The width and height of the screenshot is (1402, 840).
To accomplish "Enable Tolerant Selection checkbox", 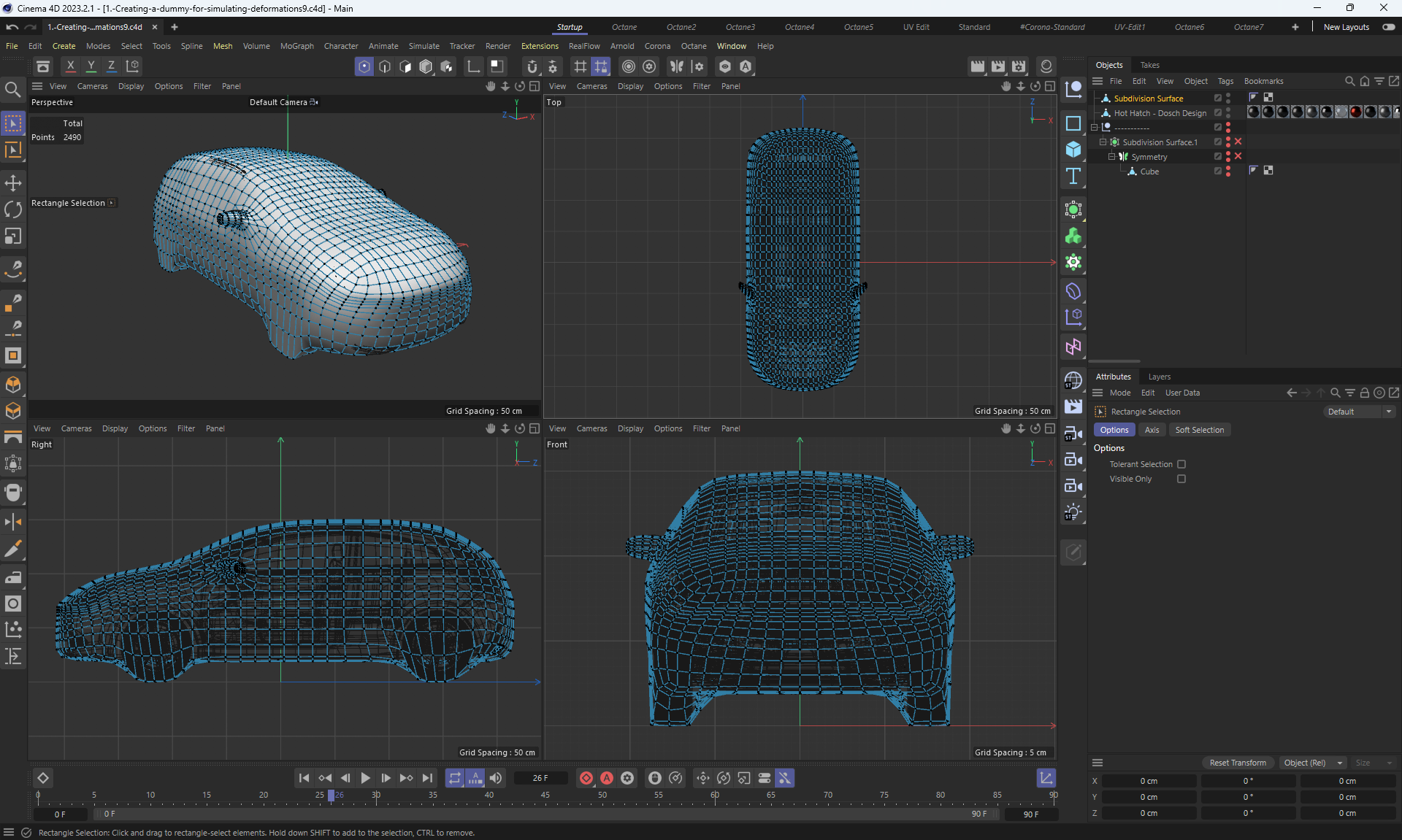I will [x=1181, y=464].
